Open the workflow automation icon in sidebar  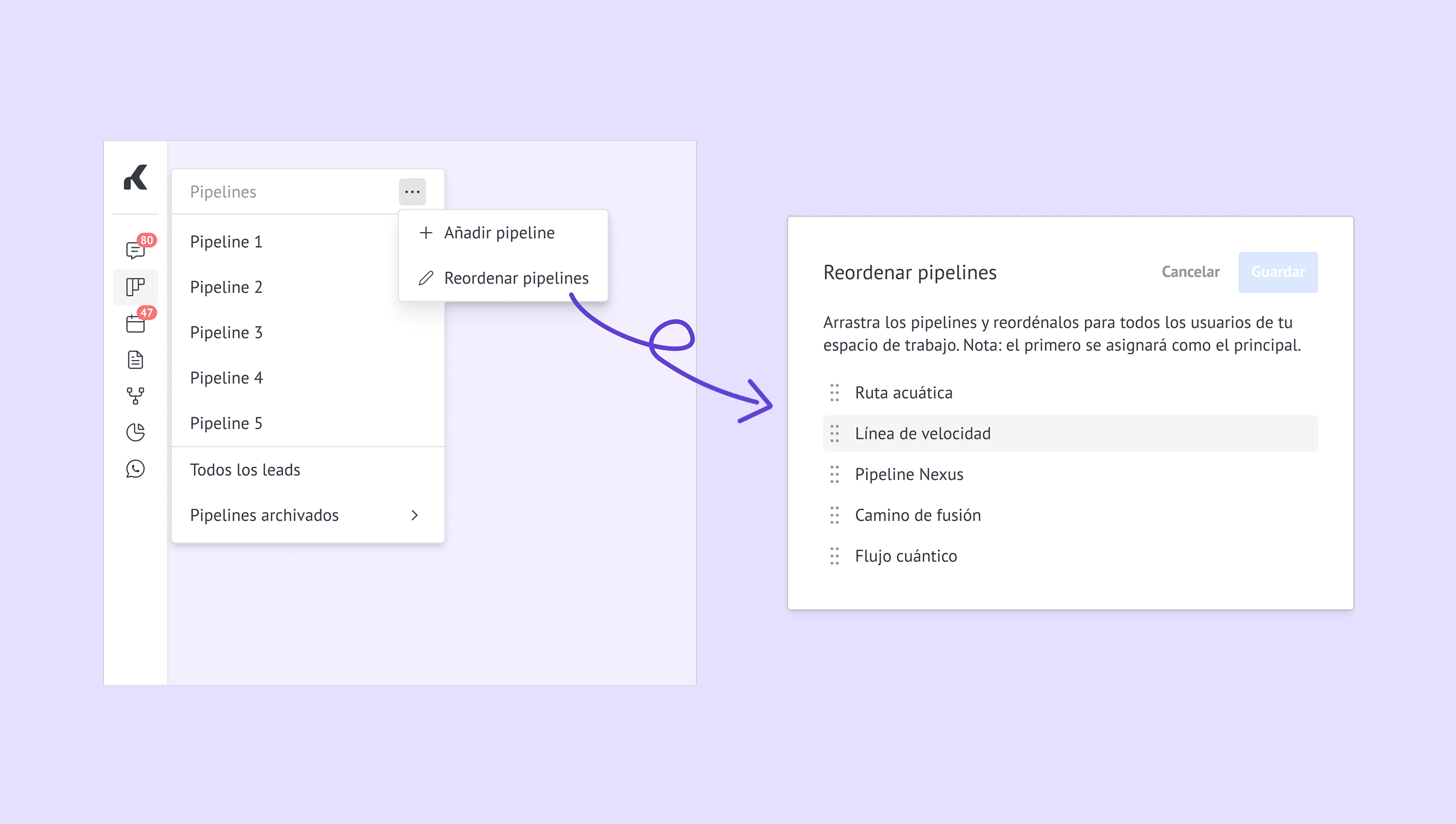coord(135,396)
